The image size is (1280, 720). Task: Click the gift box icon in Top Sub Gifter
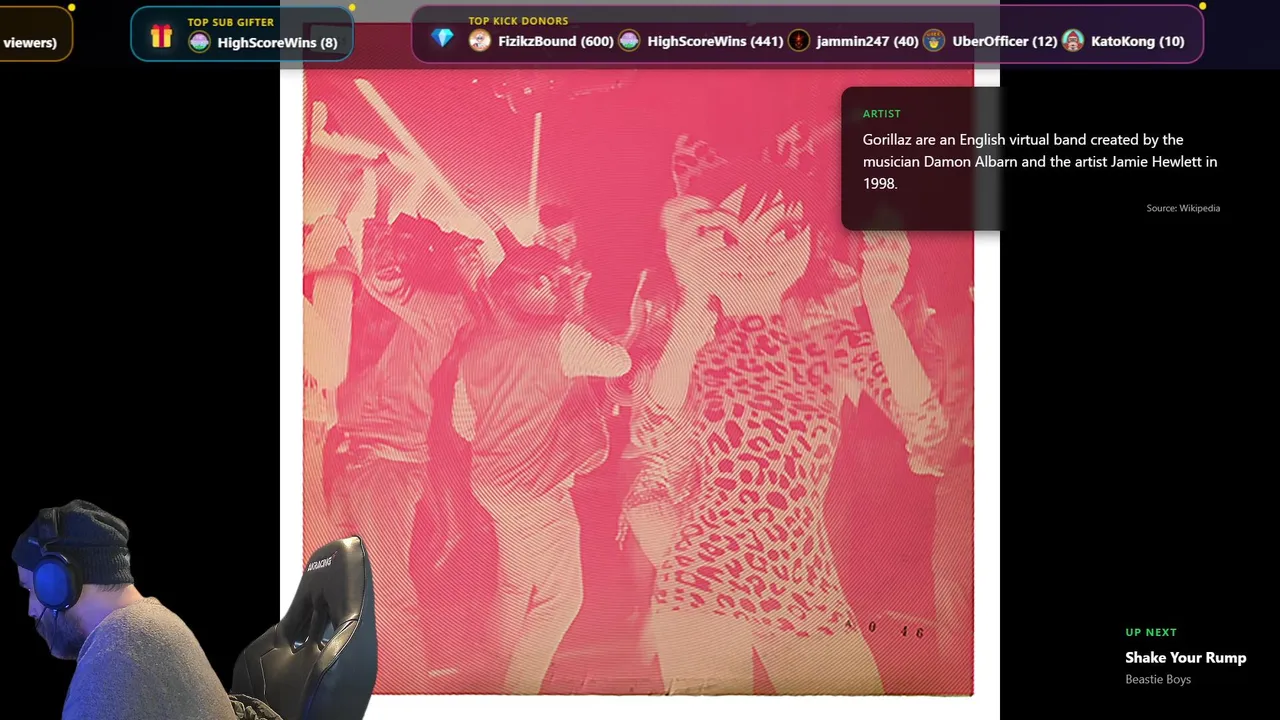click(161, 37)
